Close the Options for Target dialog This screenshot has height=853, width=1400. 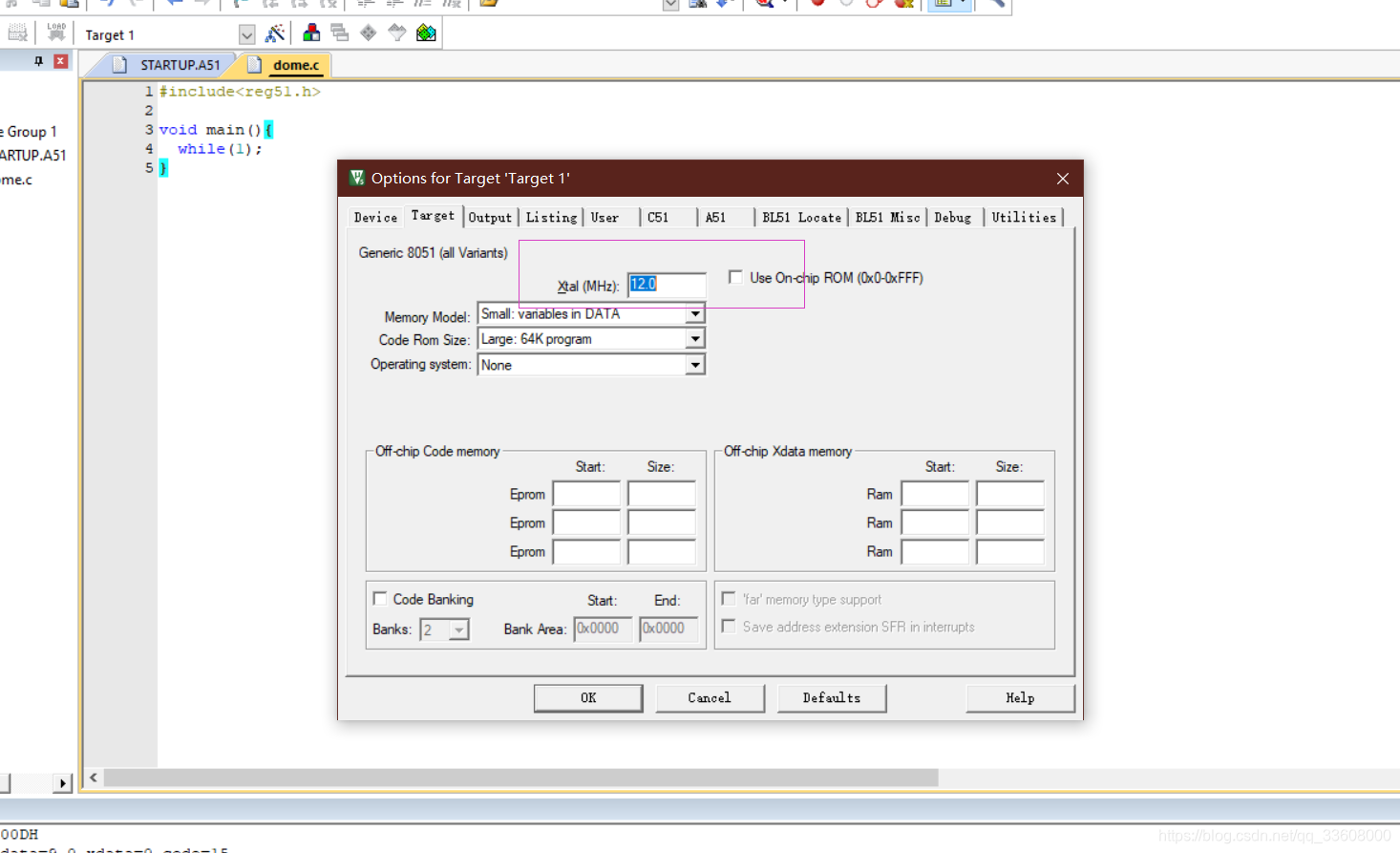[1063, 179]
